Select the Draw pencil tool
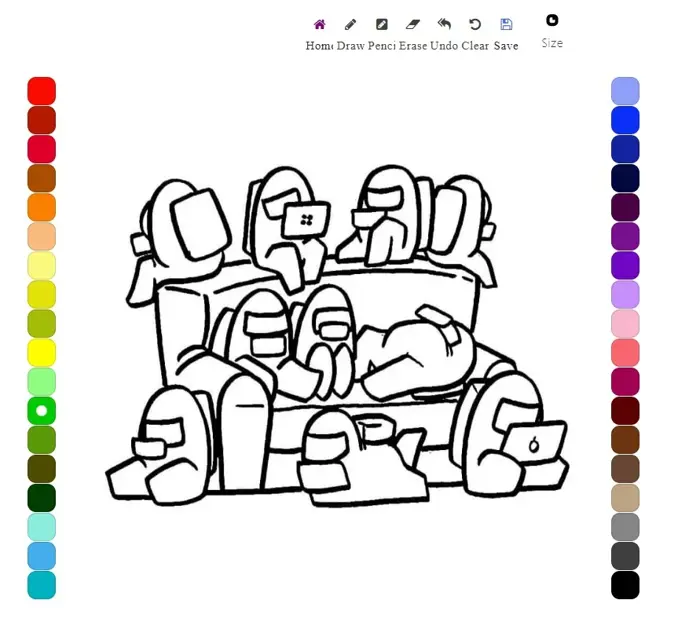The width and height of the screenshot is (700, 622). click(x=350, y=25)
